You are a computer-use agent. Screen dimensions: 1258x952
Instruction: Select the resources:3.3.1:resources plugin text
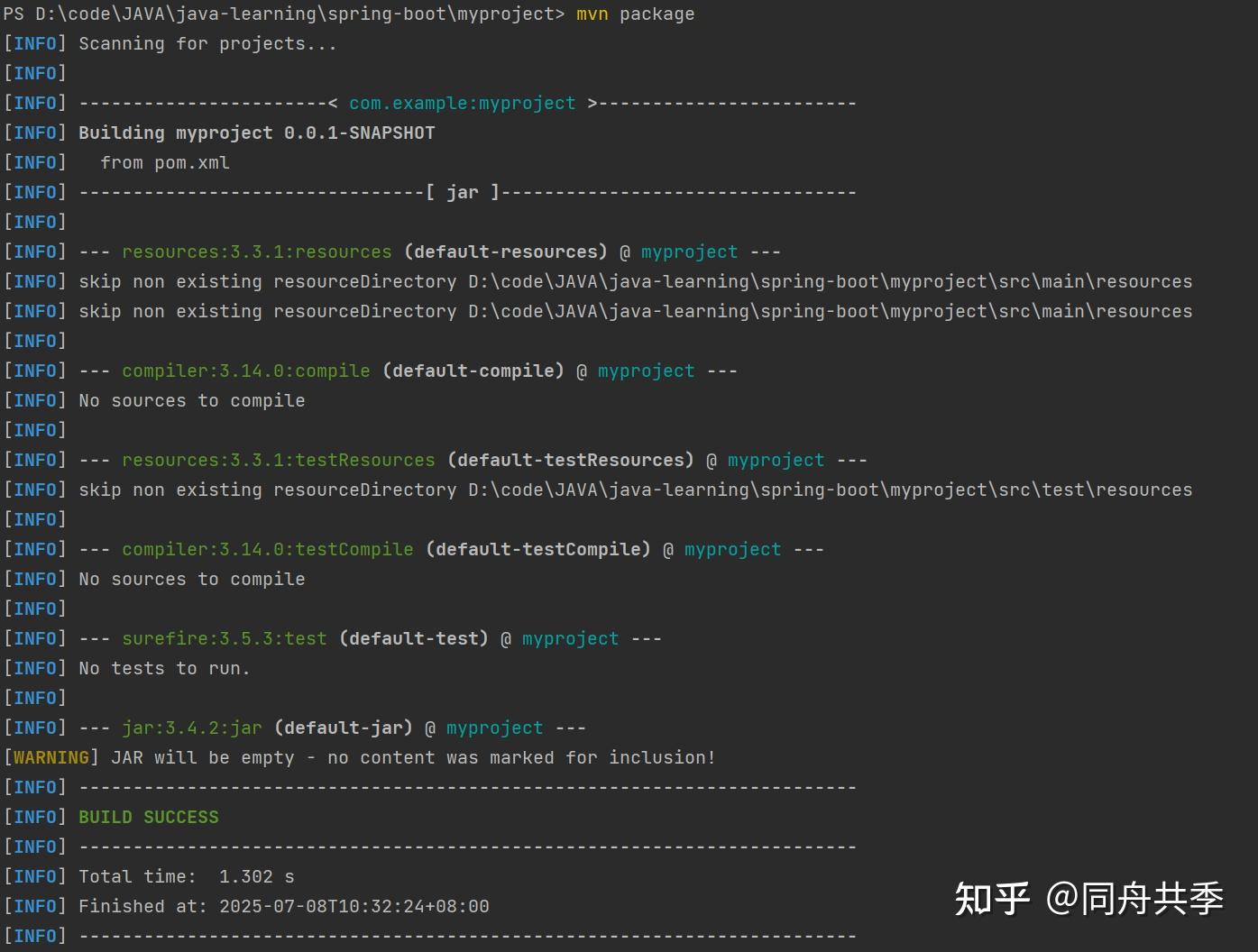point(256,252)
